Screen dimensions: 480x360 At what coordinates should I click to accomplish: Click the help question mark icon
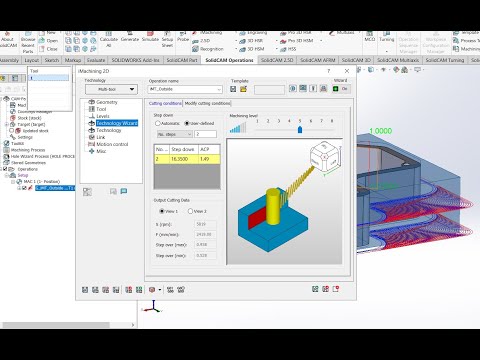(x=329, y=71)
